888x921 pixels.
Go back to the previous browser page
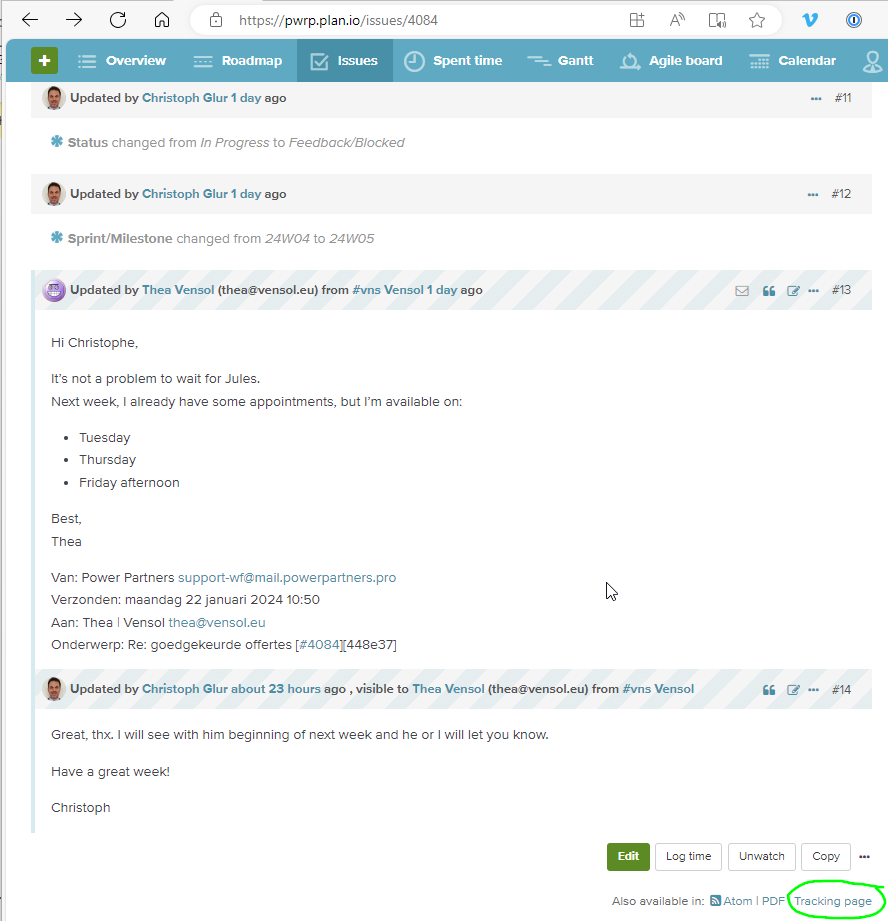coord(30,20)
